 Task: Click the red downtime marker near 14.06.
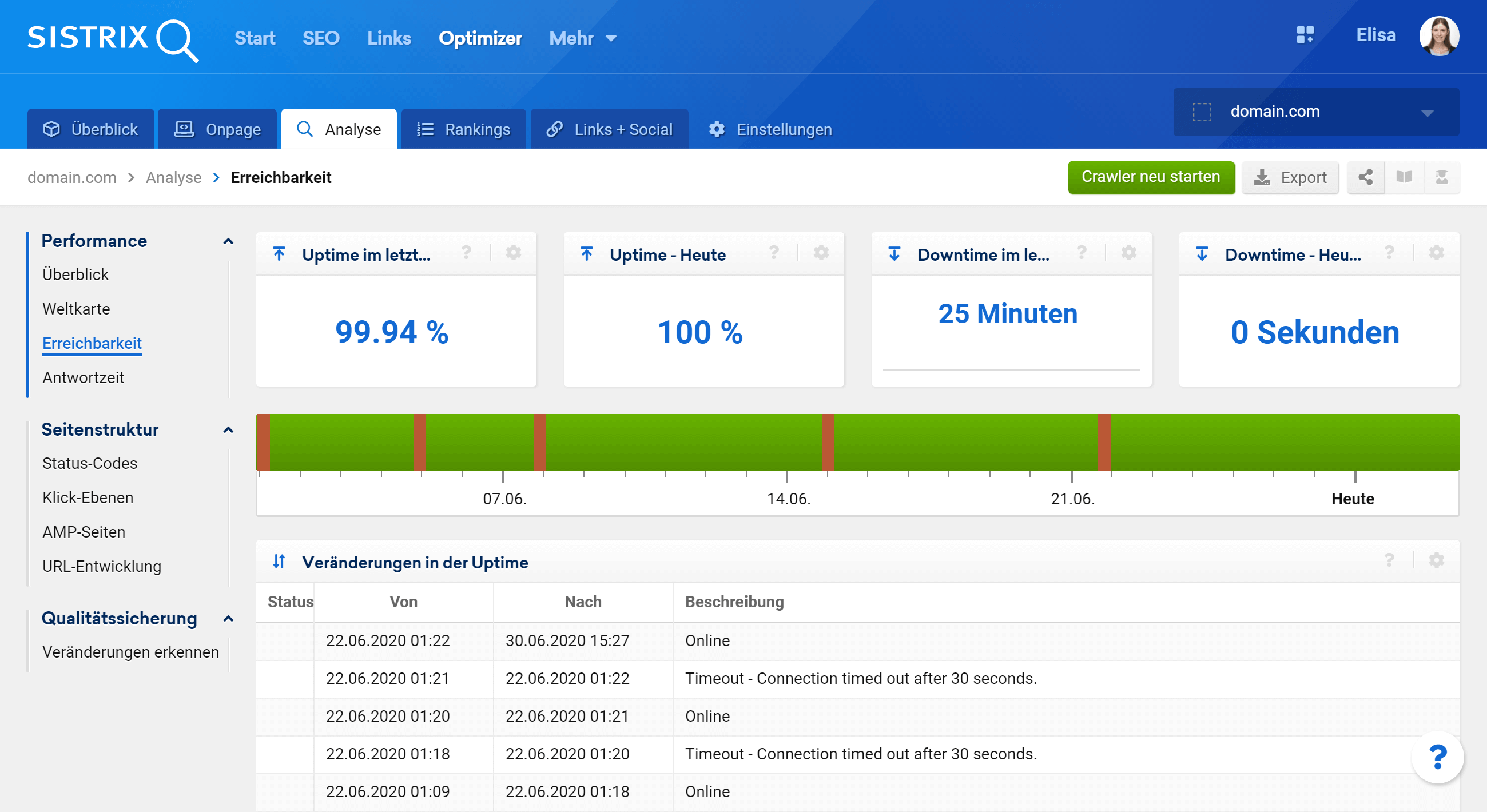[x=827, y=442]
